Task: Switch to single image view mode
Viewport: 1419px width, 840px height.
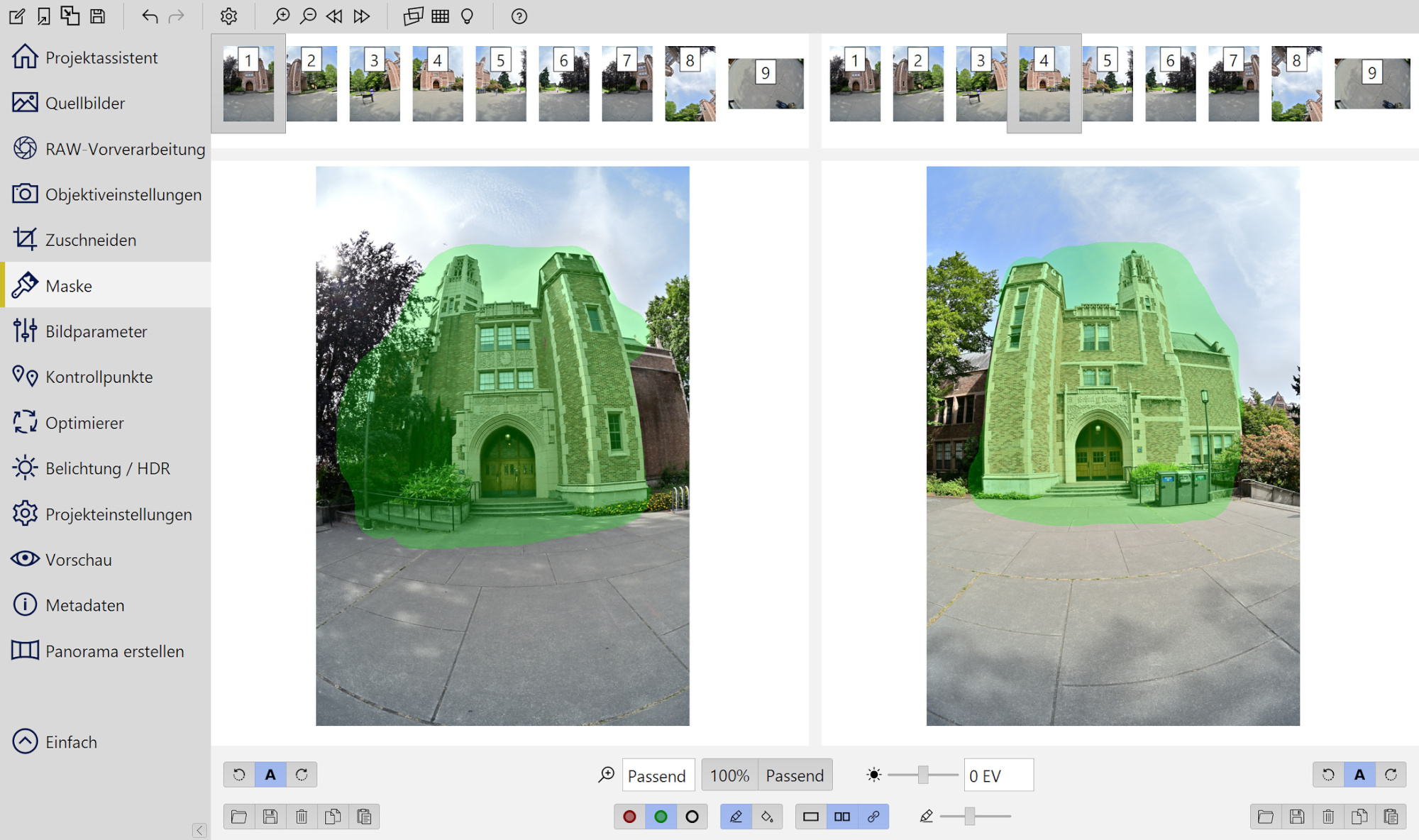Action: [811, 817]
